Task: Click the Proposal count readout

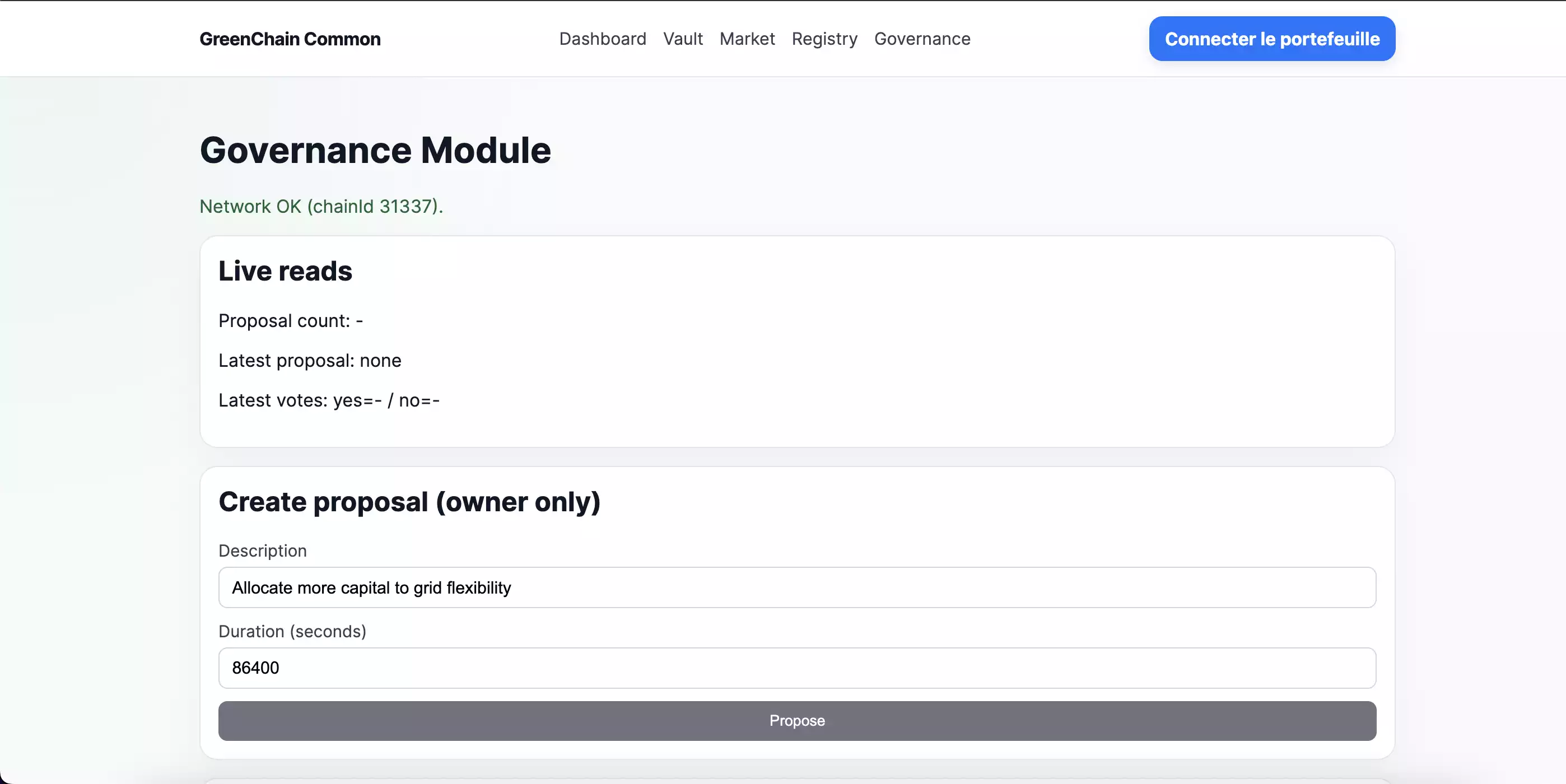Action: click(x=290, y=321)
